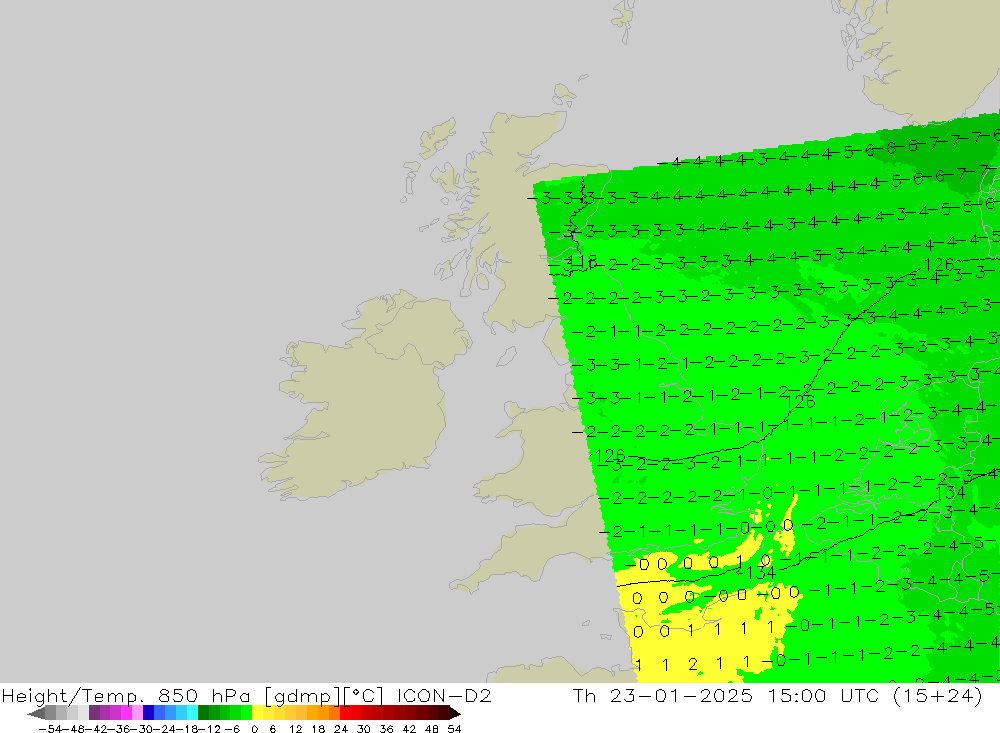Click the '118' height contour label
This screenshot has width=1000, height=733.
pos(582,262)
